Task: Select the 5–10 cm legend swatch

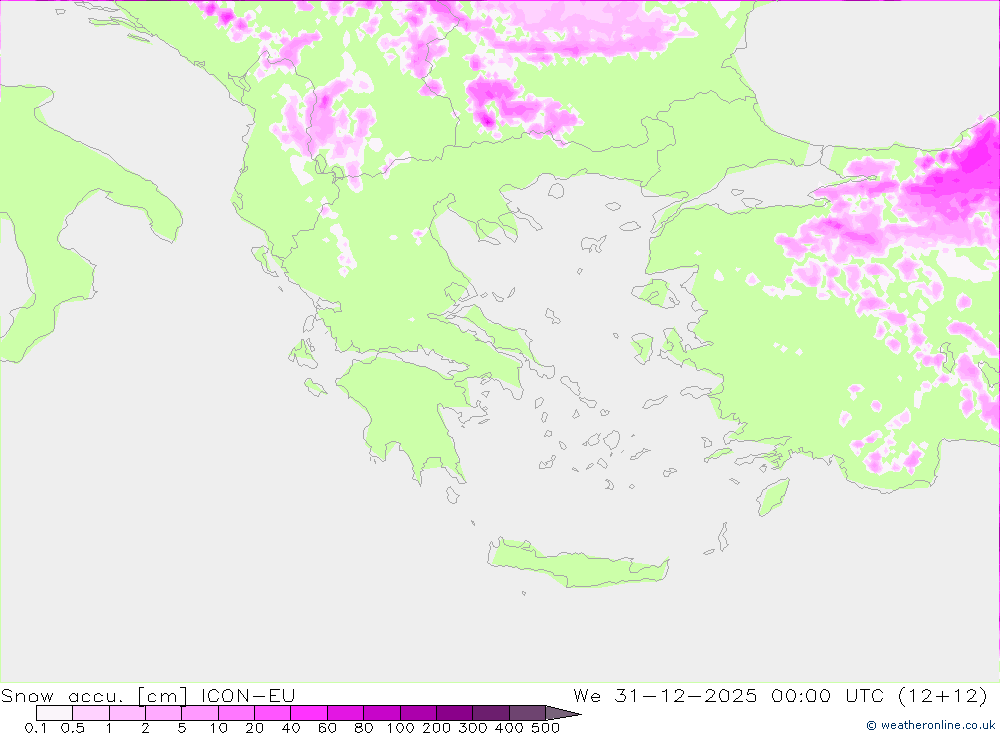Action: pos(200,713)
